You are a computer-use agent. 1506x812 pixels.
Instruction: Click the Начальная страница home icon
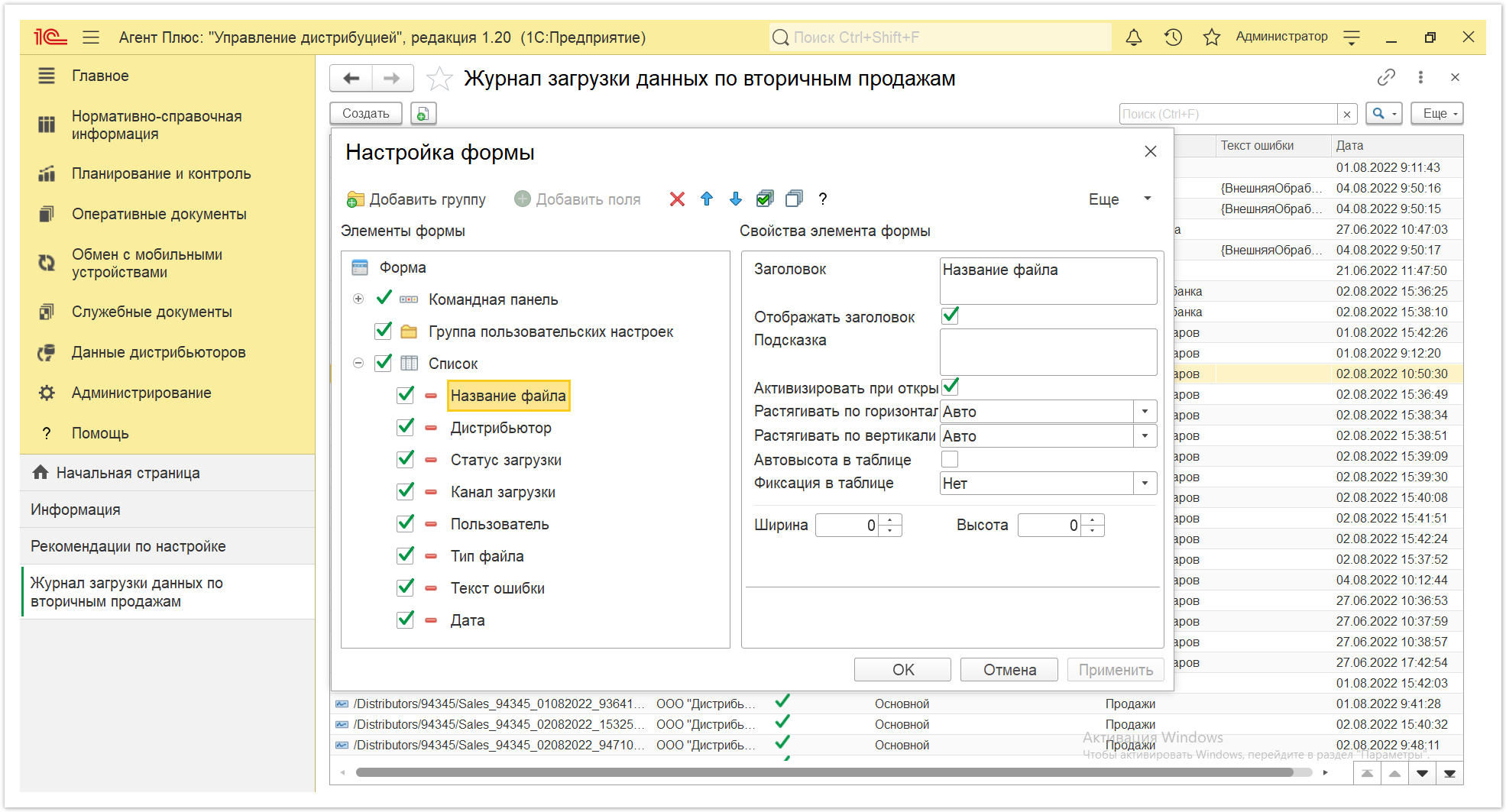click(x=40, y=473)
